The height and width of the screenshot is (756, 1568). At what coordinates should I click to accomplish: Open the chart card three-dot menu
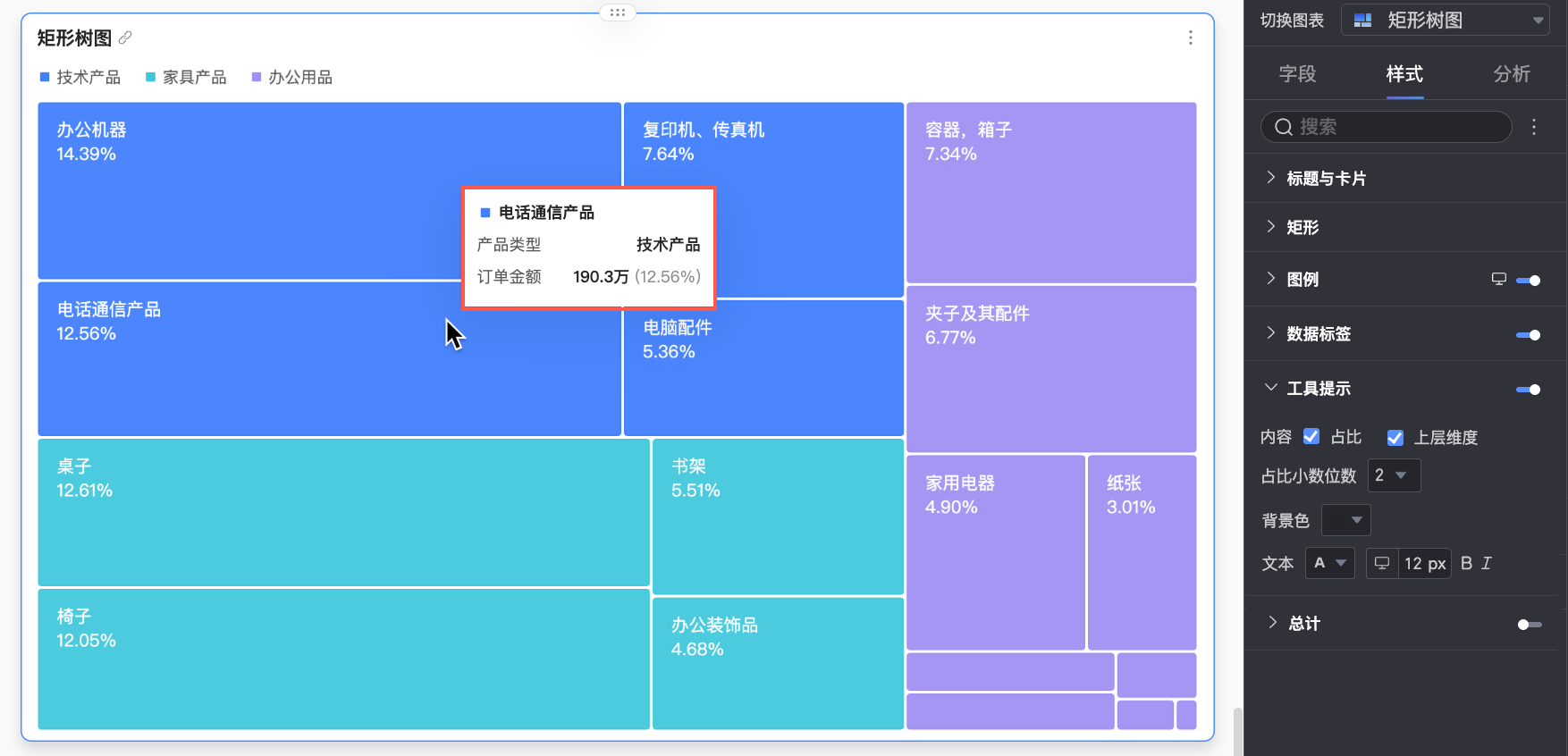point(1190,38)
